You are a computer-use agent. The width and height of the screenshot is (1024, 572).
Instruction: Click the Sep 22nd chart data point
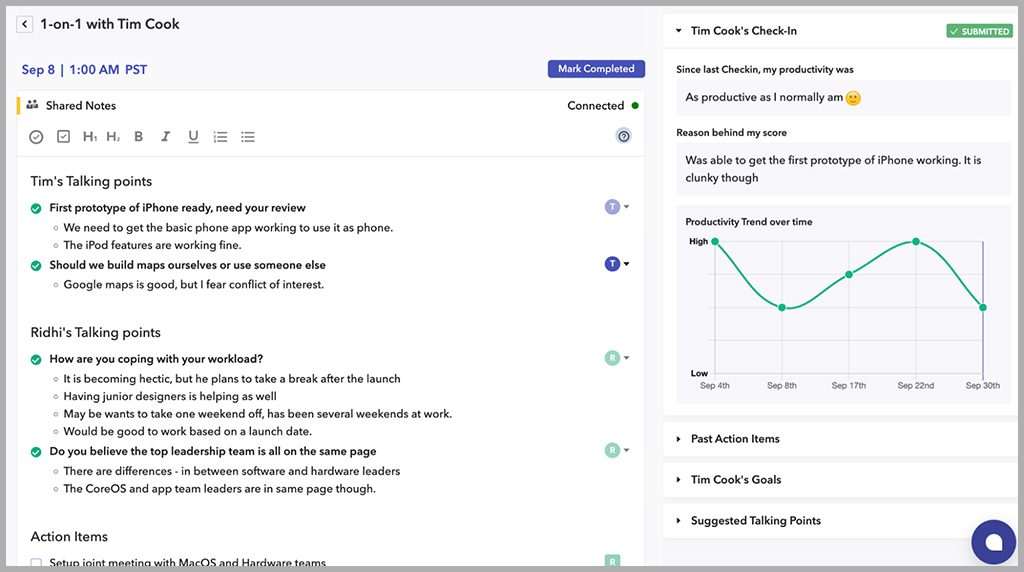pyautogui.click(x=916, y=242)
